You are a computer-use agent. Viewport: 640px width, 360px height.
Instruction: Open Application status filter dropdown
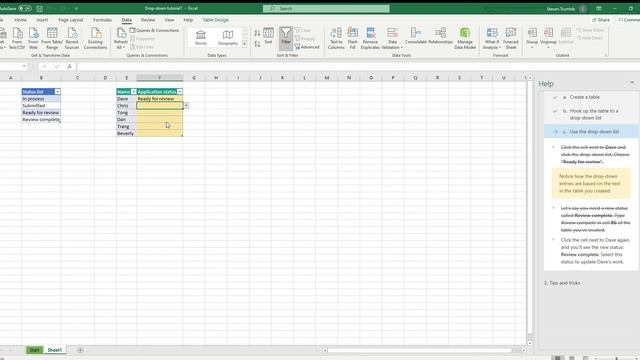click(x=180, y=92)
